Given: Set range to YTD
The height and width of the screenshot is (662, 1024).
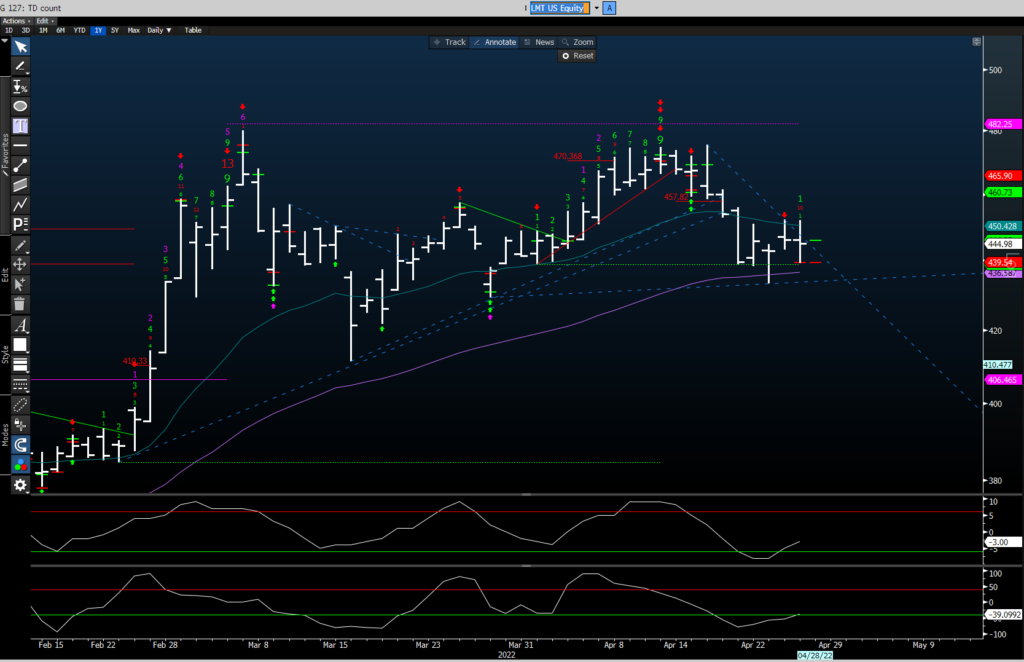Looking at the screenshot, I should click(x=79, y=30).
